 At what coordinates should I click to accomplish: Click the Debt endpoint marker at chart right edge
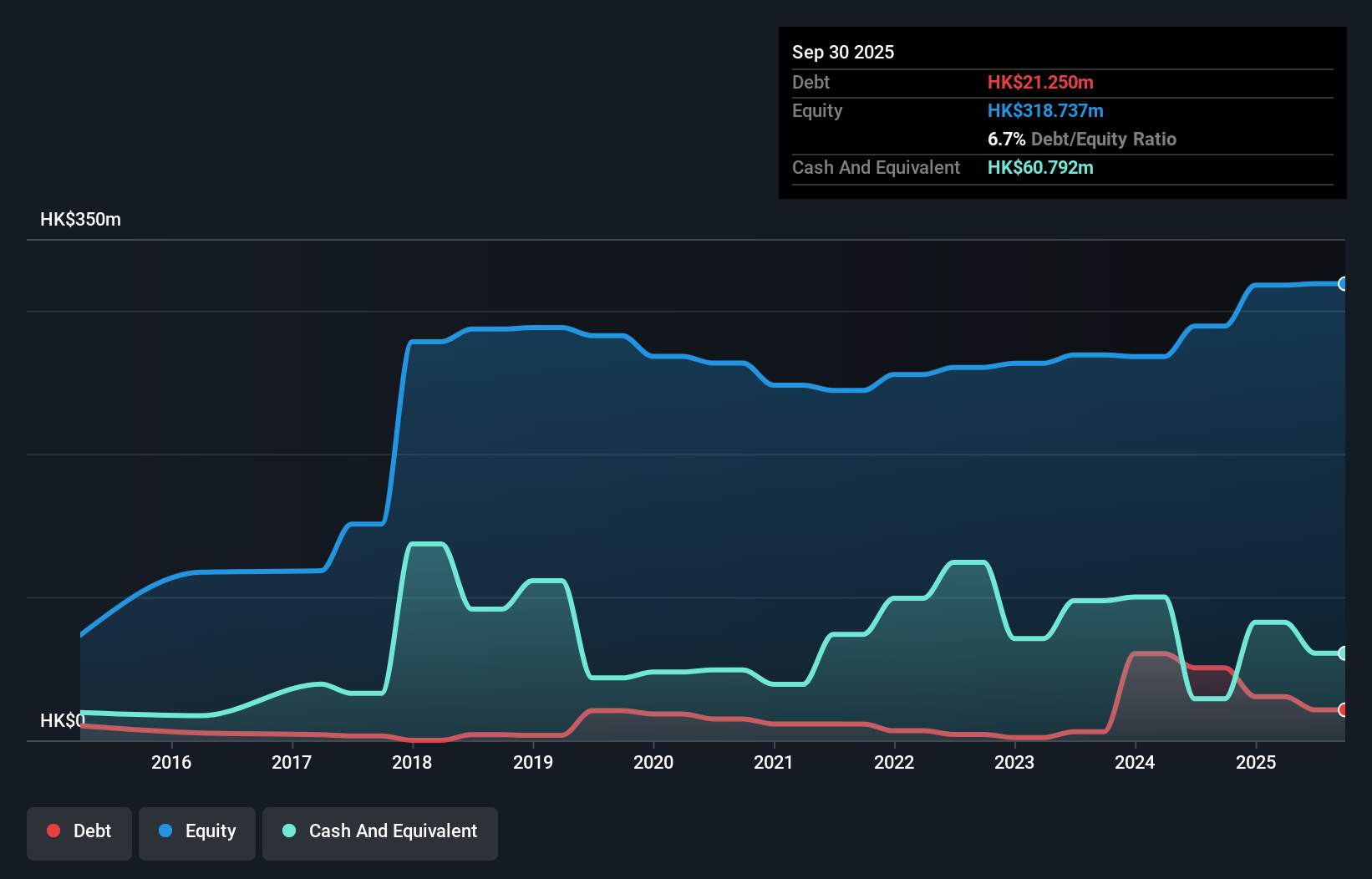[1344, 711]
